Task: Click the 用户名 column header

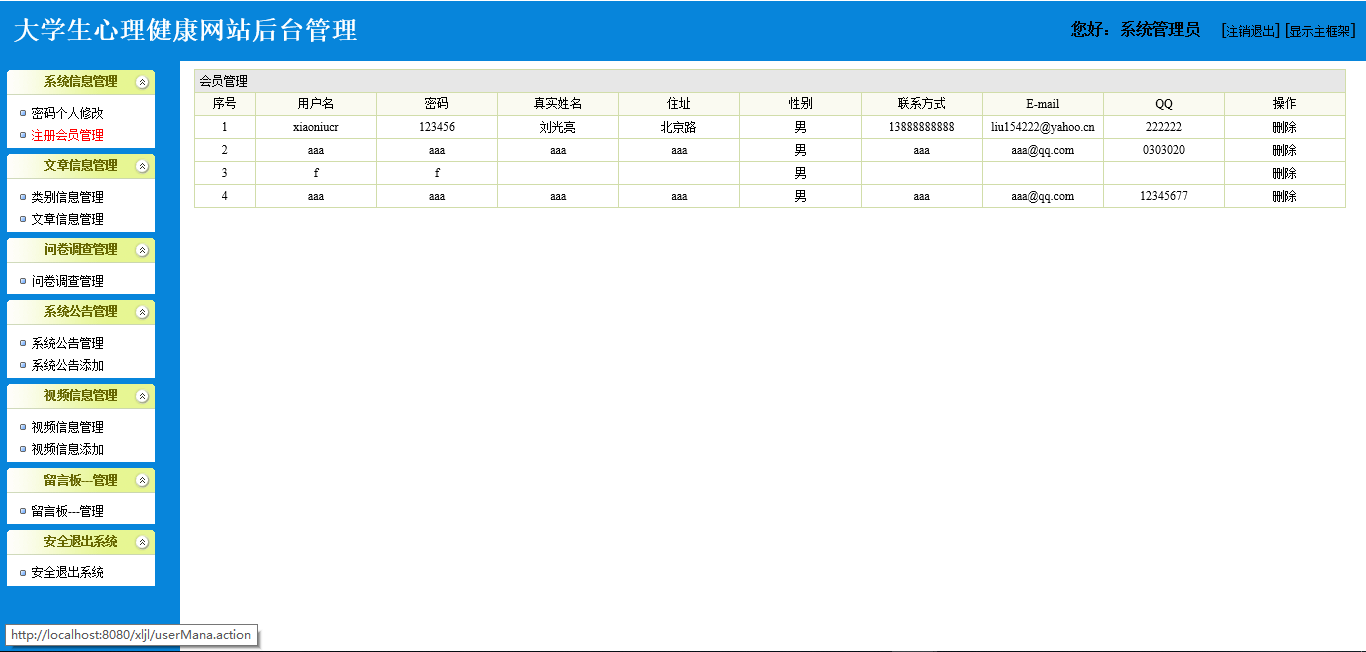Action: 316,104
